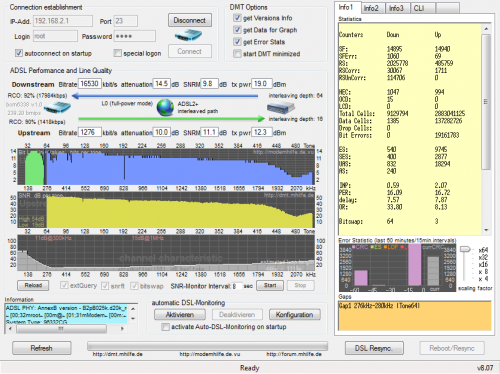Click Information box scroll up arrow
Image resolution: width=500 pixels, height=374 pixels.
point(133,309)
